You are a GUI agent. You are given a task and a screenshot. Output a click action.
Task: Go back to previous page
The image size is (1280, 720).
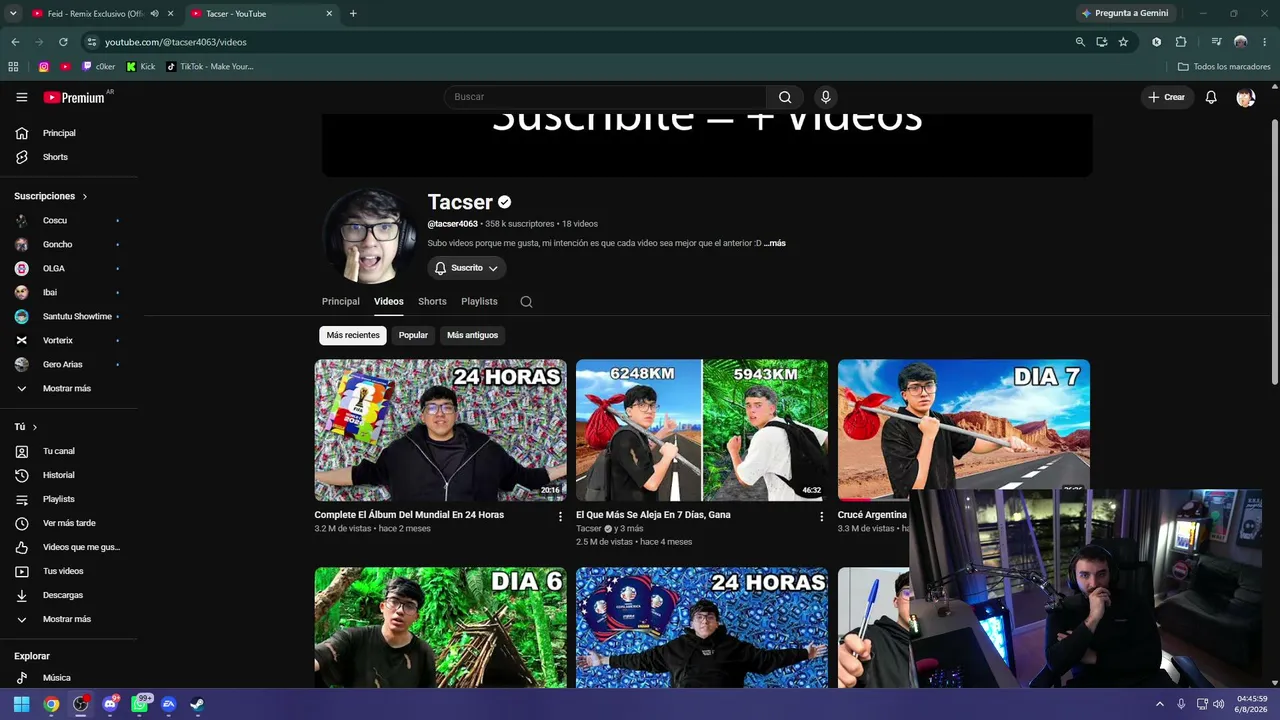pyautogui.click(x=15, y=42)
